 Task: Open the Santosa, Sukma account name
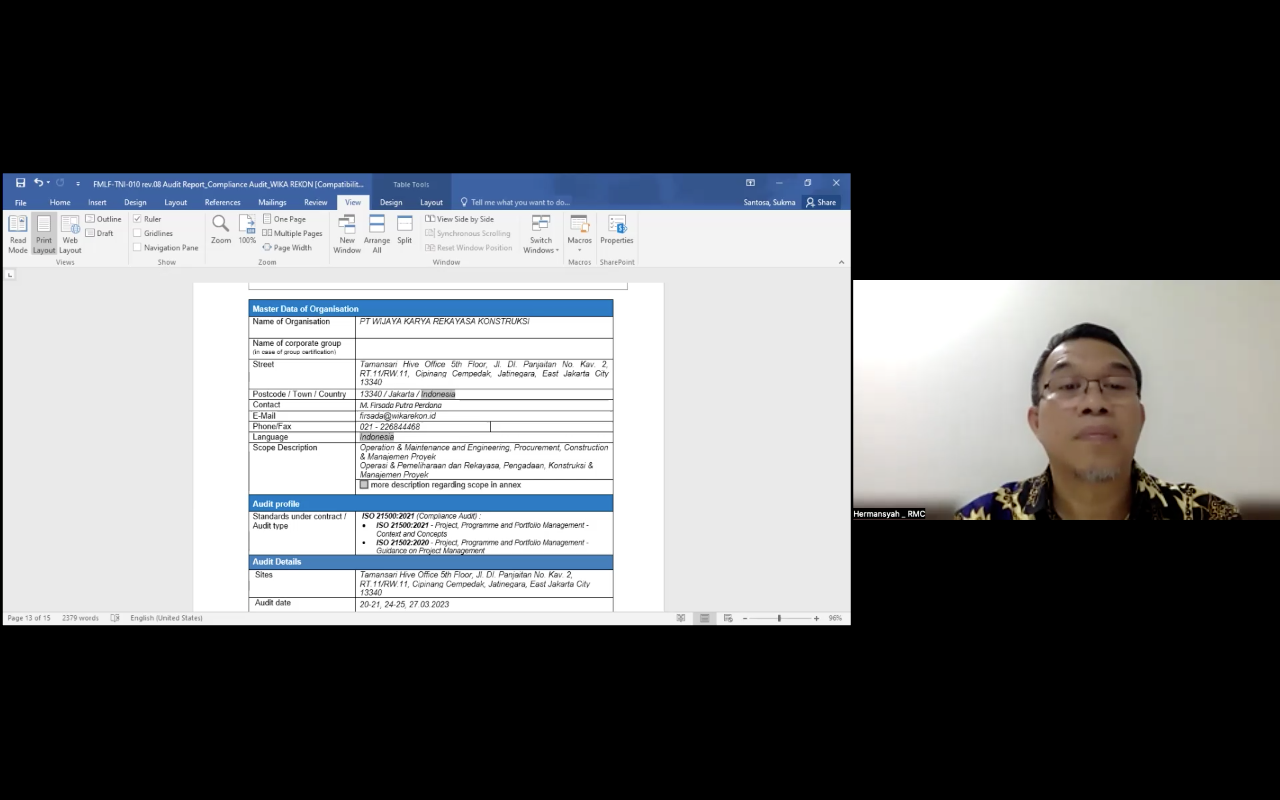pyautogui.click(x=770, y=202)
